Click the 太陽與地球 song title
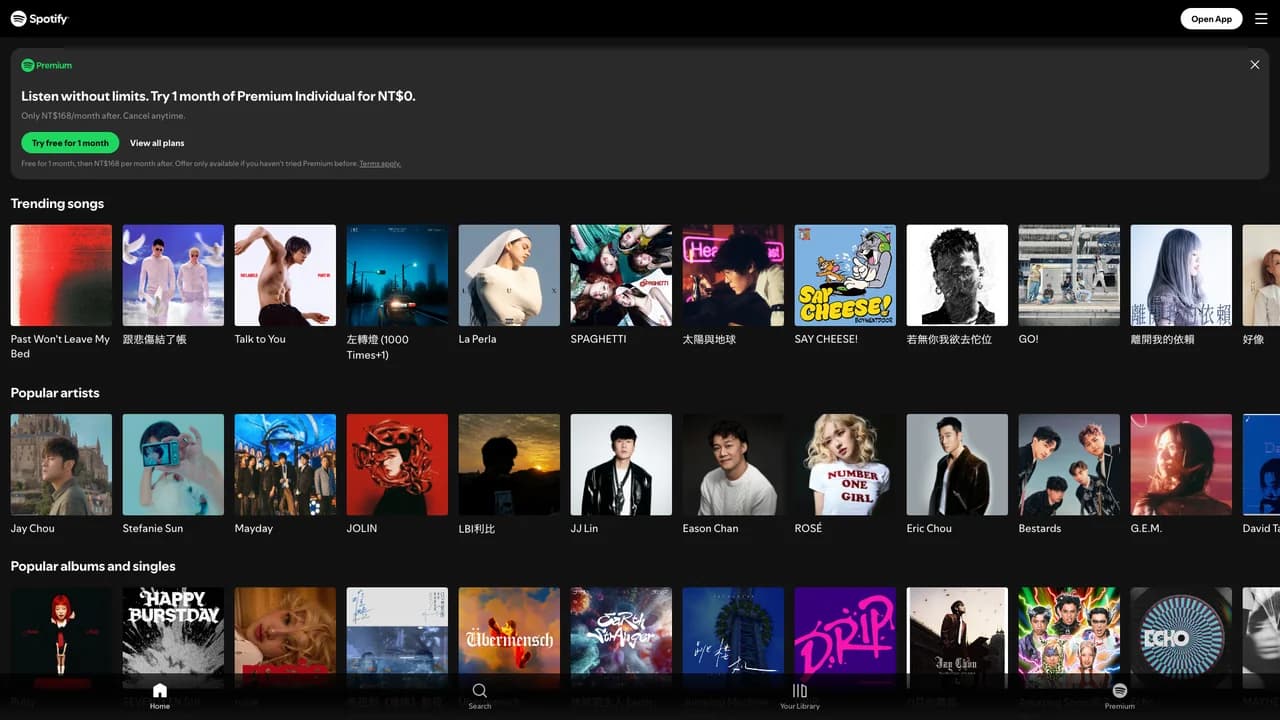The width and height of the screenshot is (1280, 720). pos(709,340)
